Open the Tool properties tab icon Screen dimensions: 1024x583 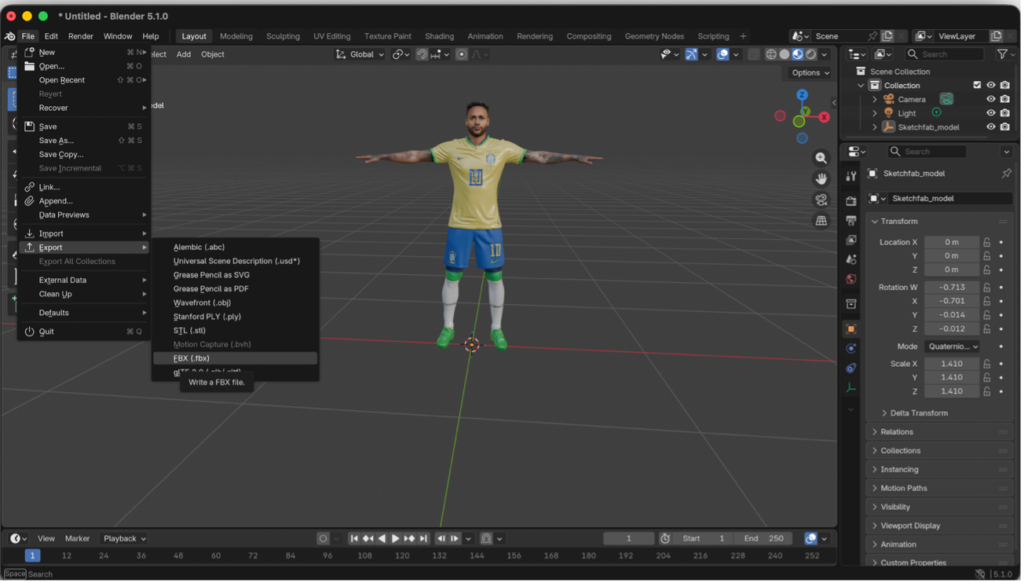851,177
